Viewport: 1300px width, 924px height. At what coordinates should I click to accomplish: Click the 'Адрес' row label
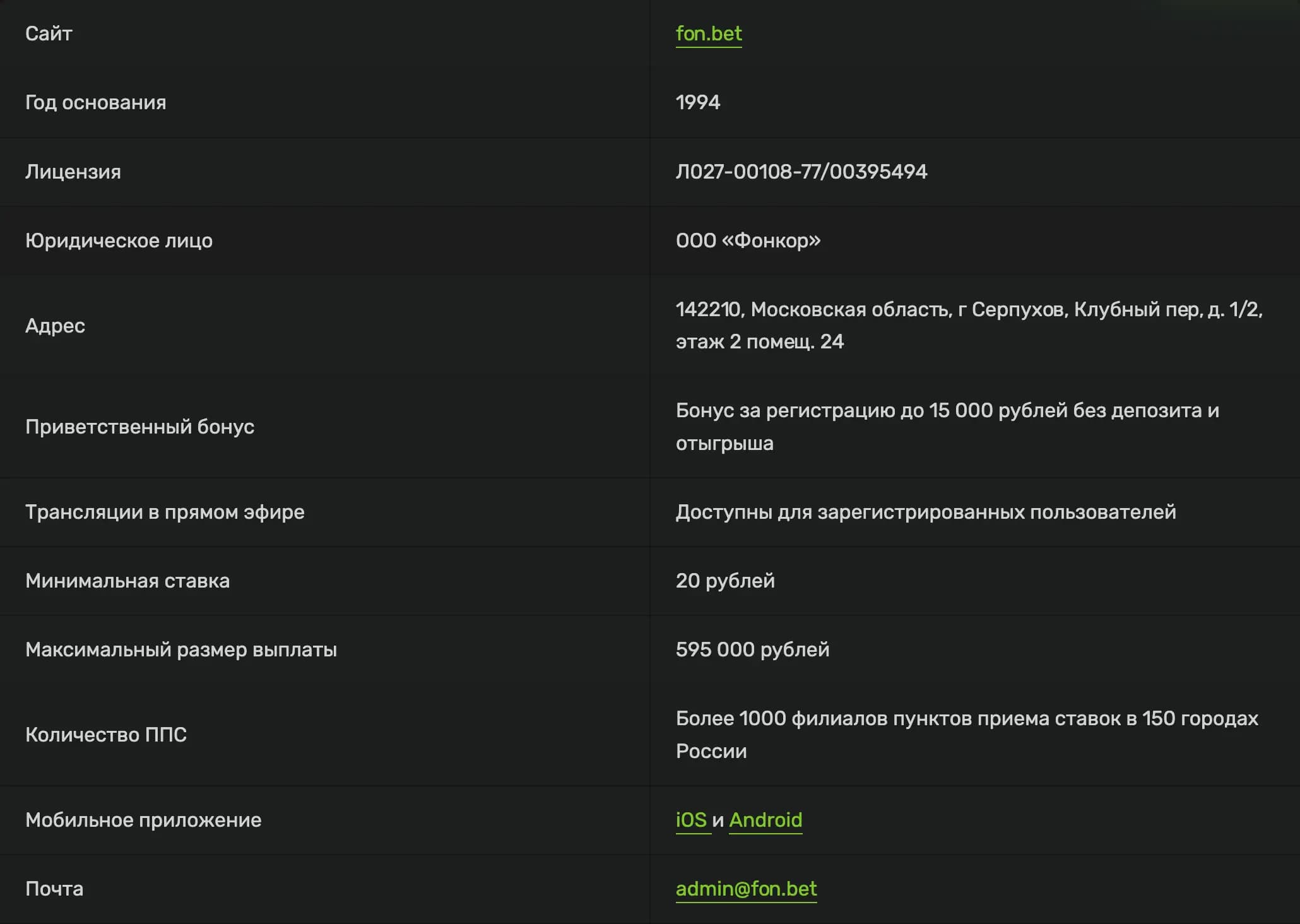click(x=55, y=326)
